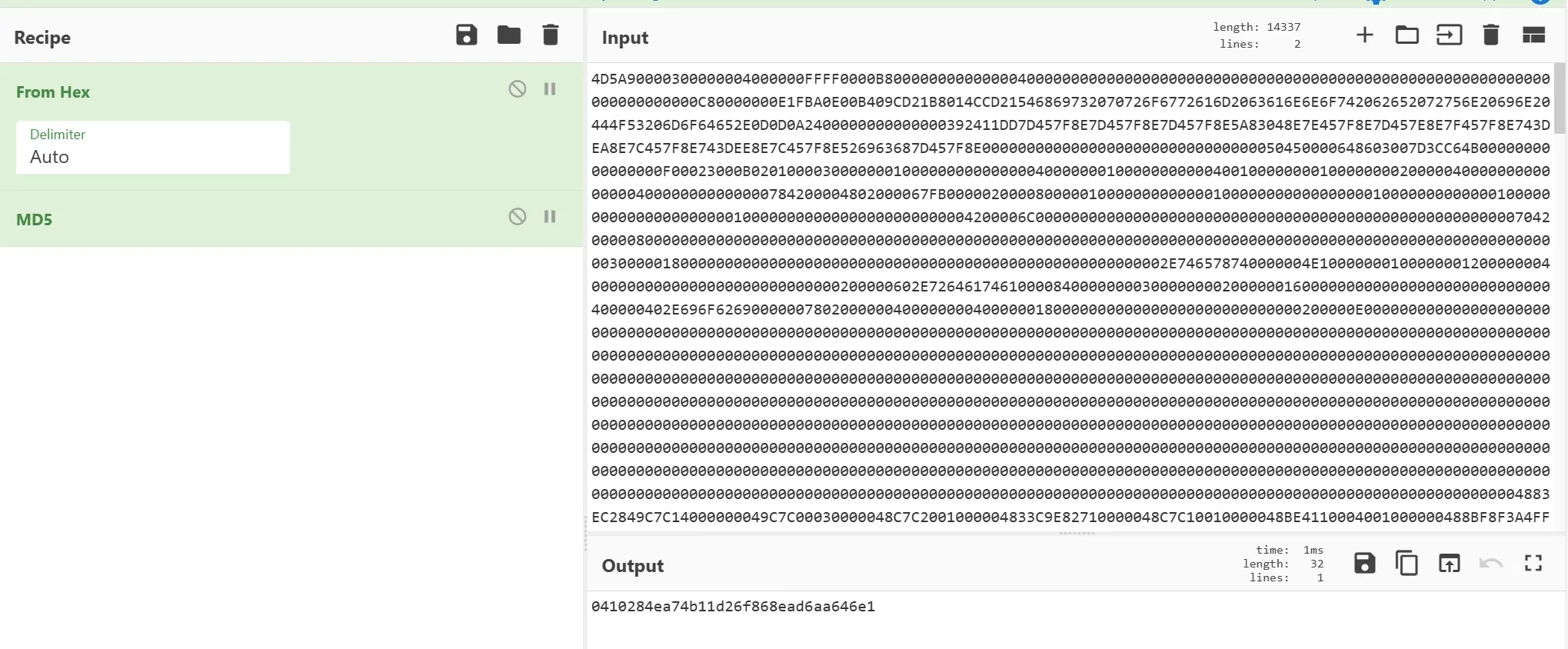Save the output to file
Image resolution: width=1568 pixels, height=649 pixels.
pos(1364,564)
